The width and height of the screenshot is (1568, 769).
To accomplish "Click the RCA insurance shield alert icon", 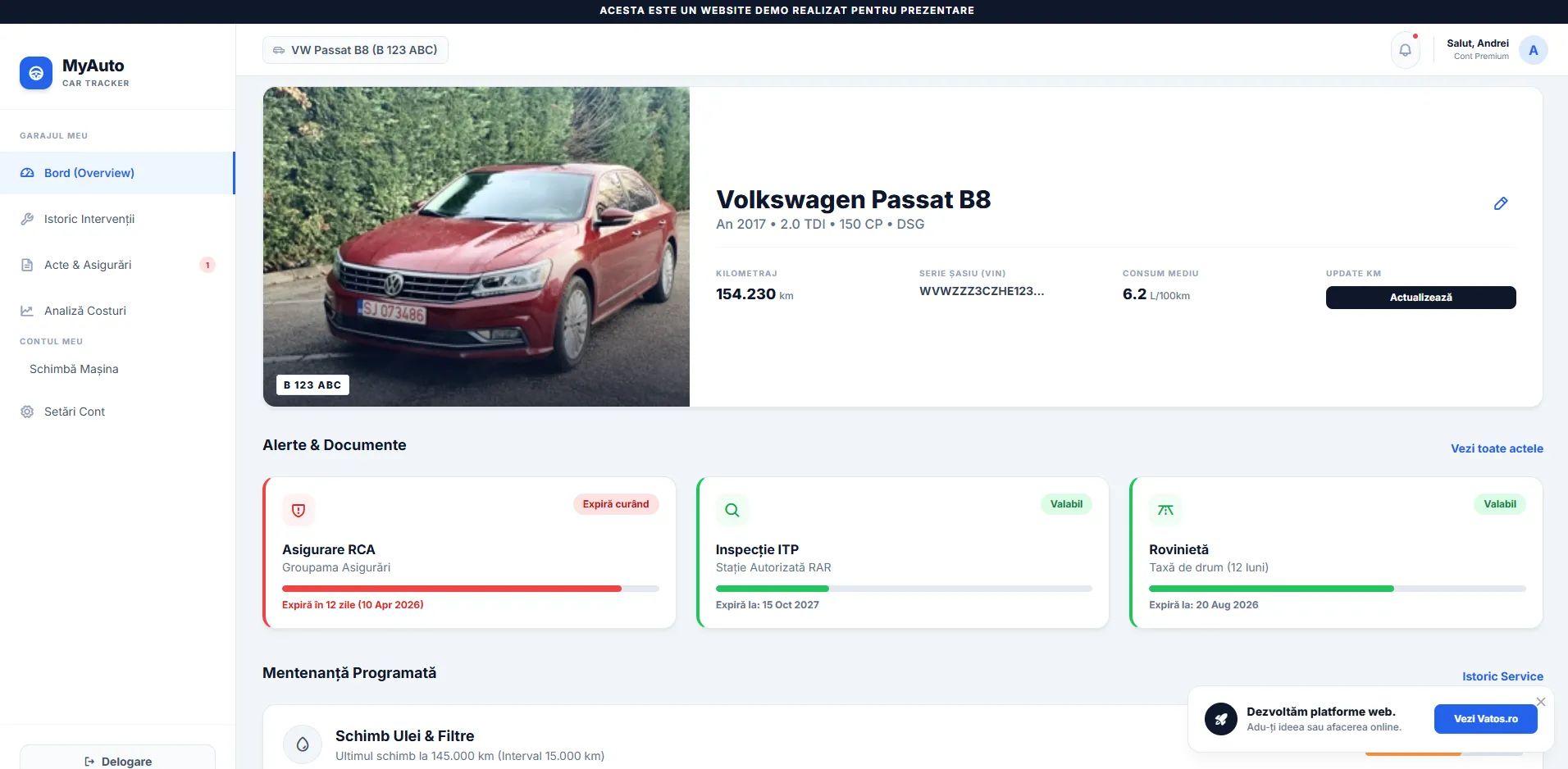I will click(299, 510).
